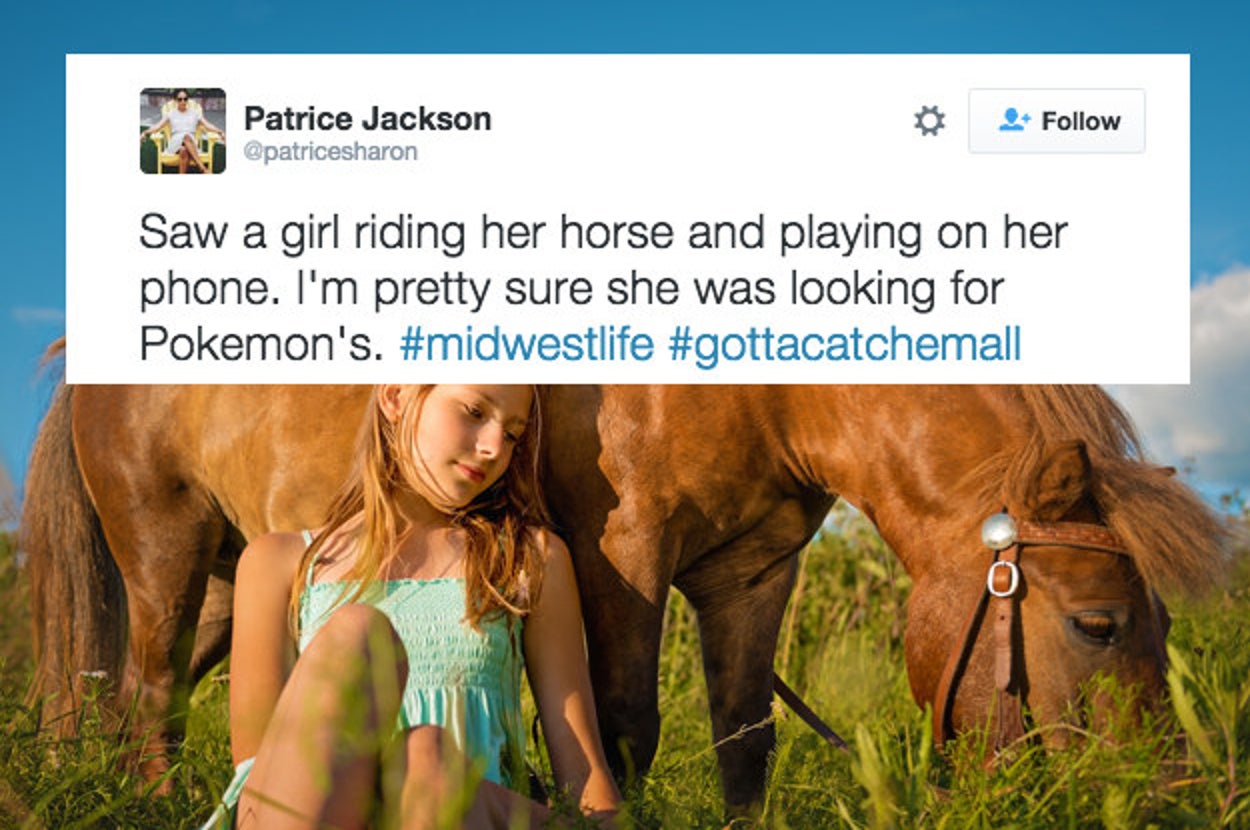The image size is (1250, 830).
Task: Open the #gottacatchemall hashtag
Action: pos(844,345)
